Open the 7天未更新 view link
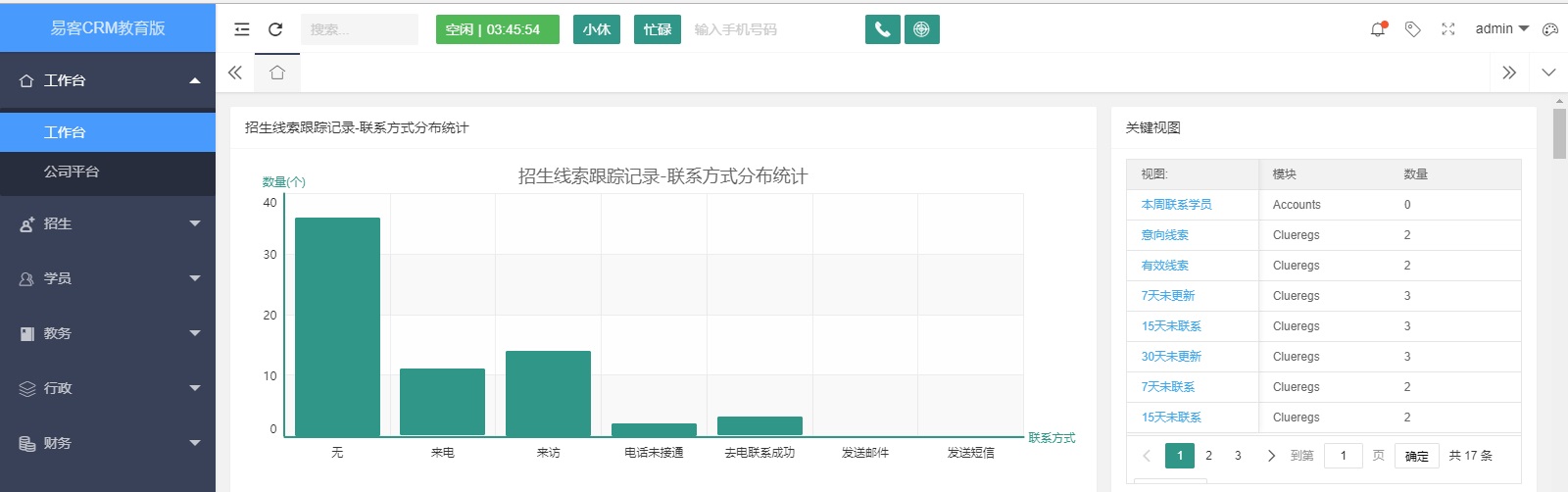The image size is (1568, 492). click(x=1167, y=296)
